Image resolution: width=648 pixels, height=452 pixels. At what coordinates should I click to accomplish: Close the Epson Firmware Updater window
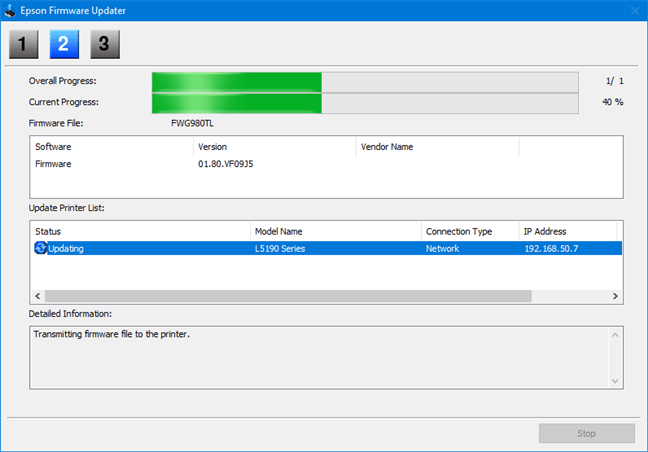click(x=633, y=10)
